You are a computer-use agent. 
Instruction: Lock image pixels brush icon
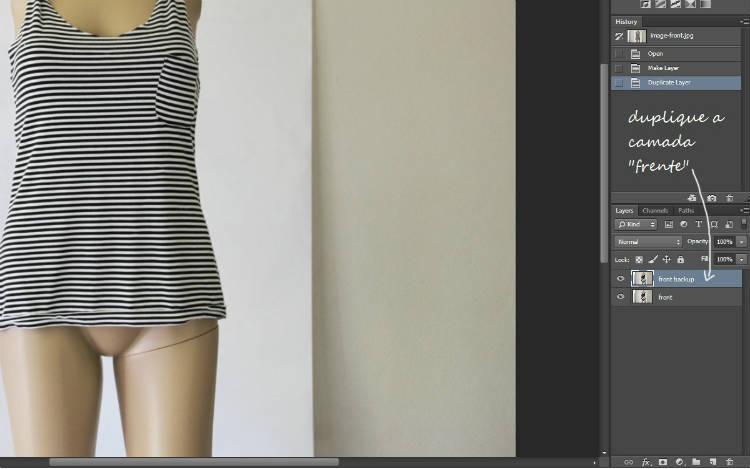tap(653, 260)
